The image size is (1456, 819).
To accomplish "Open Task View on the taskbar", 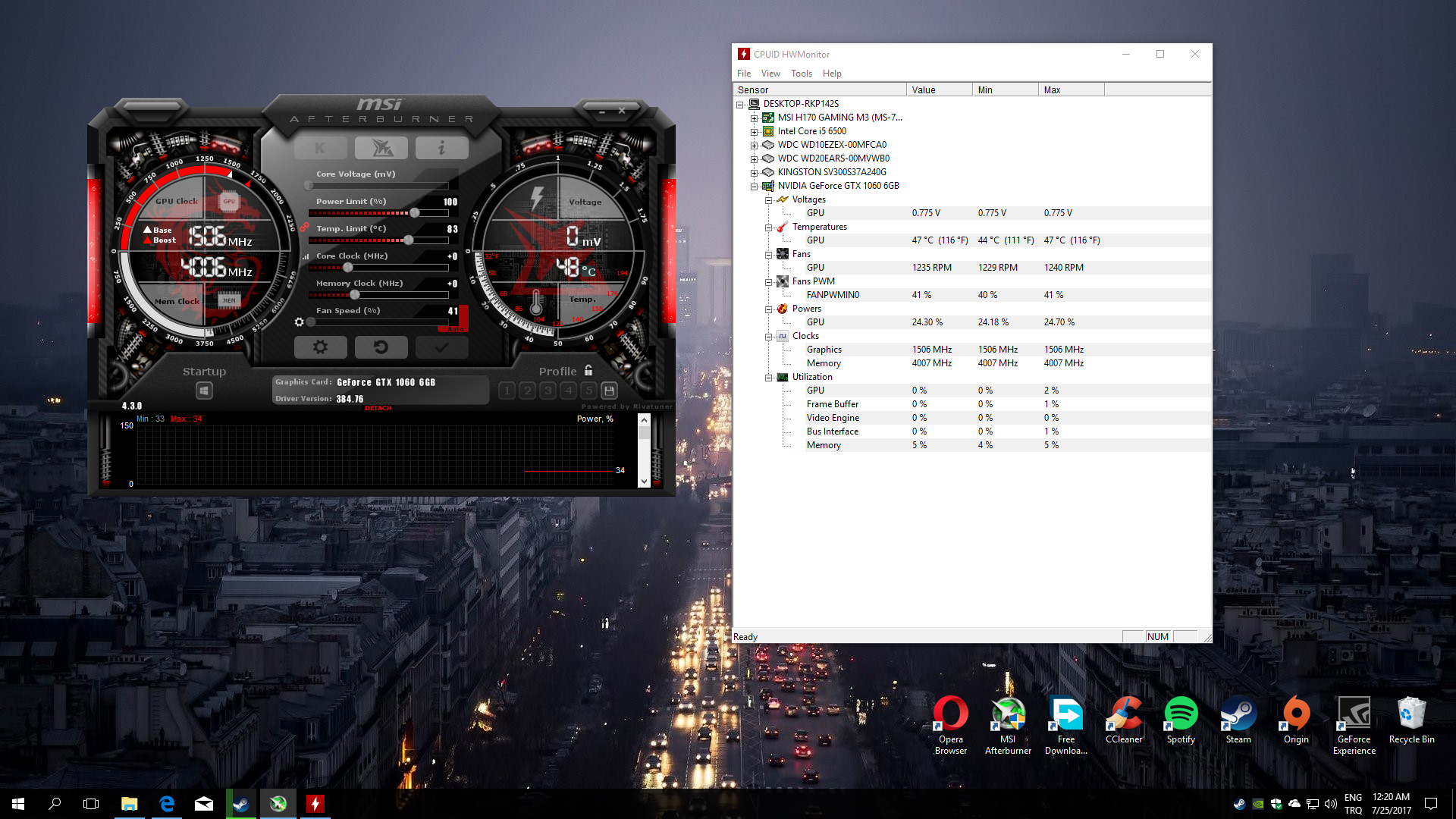I will point(91,804).
